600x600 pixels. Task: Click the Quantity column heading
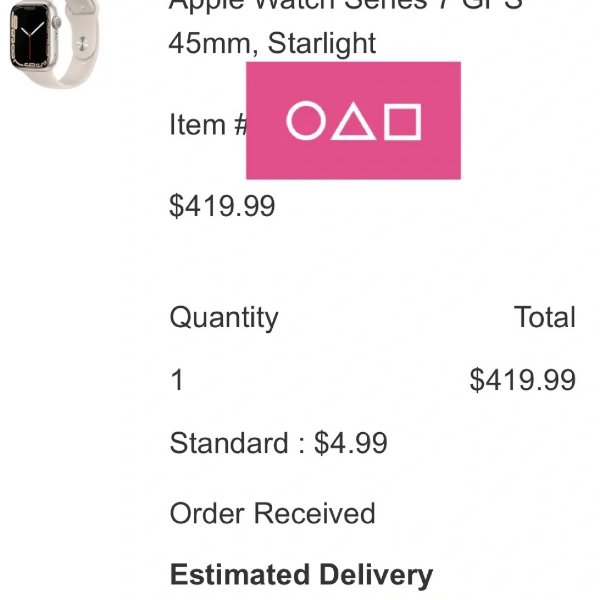point(224,318)
